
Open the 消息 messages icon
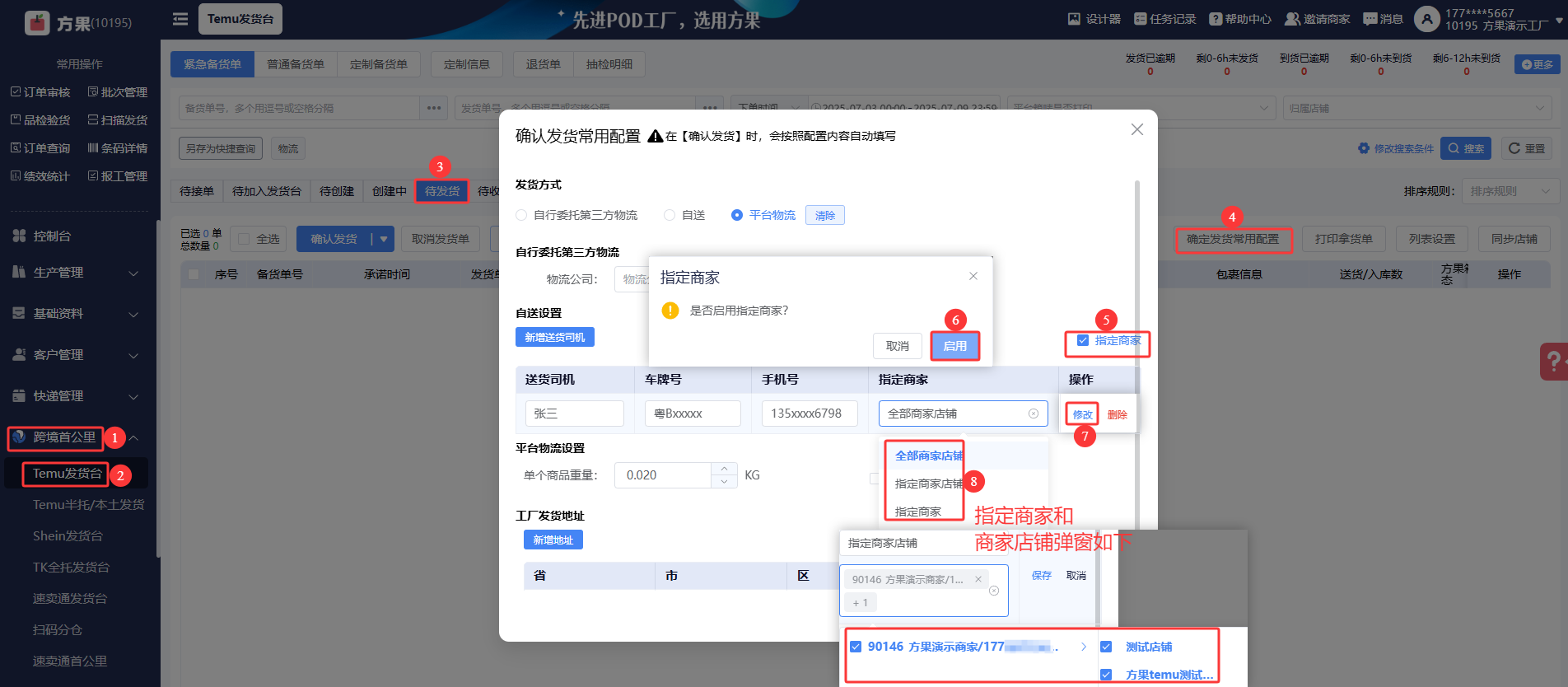1370,19
